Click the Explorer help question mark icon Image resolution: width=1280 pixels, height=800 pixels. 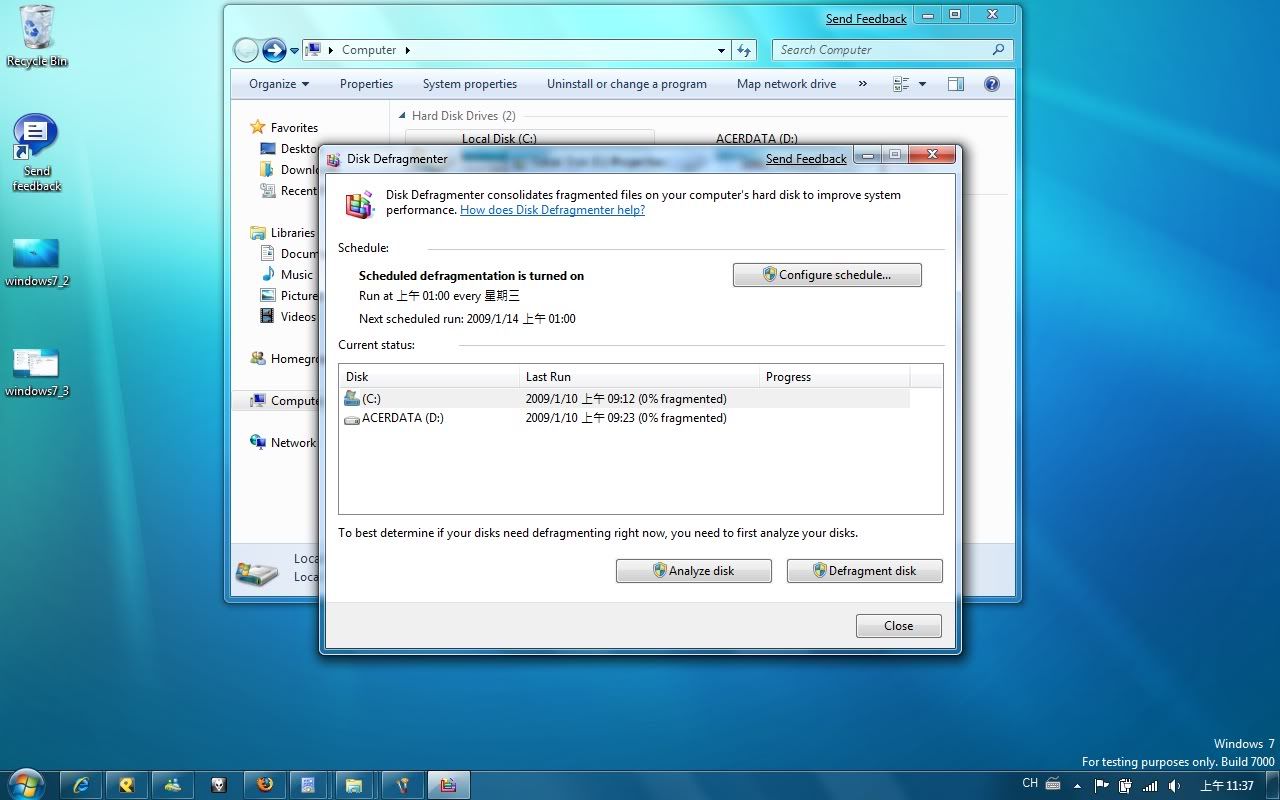click(992, 84)
